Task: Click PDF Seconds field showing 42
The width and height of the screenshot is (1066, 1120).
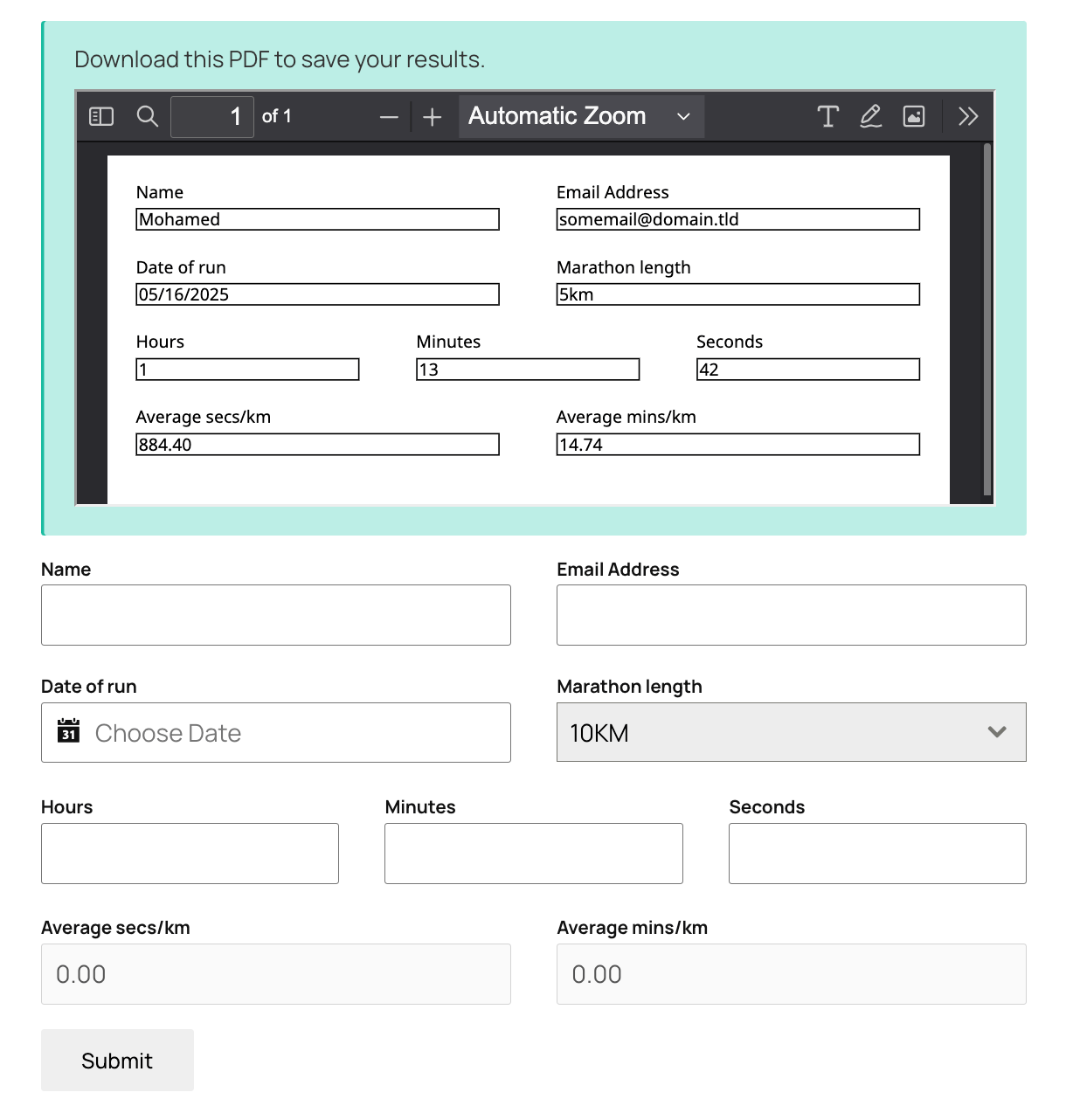Action: pos(808,370)
